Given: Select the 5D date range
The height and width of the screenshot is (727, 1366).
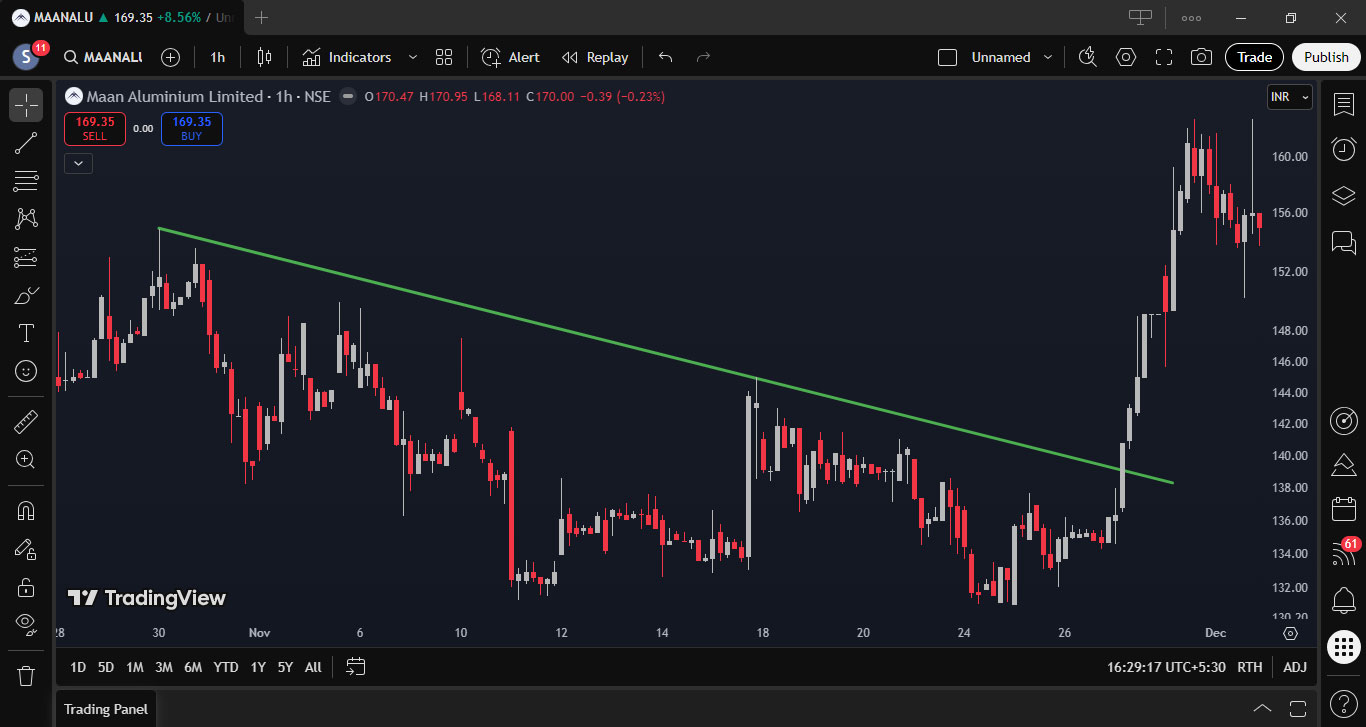Looking at the screenshot, I should [106, 667].
